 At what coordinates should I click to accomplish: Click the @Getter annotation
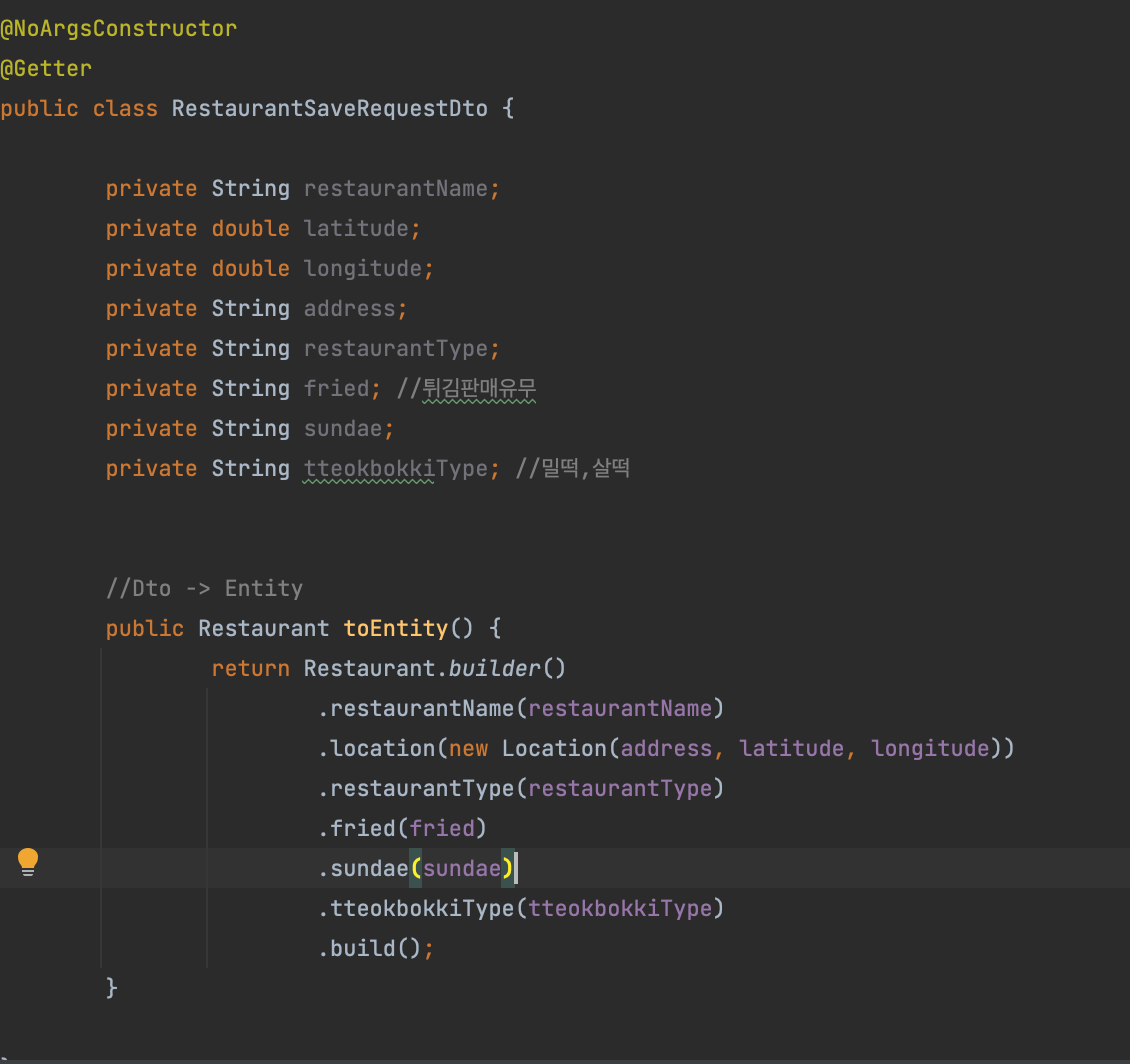(46, 68)
